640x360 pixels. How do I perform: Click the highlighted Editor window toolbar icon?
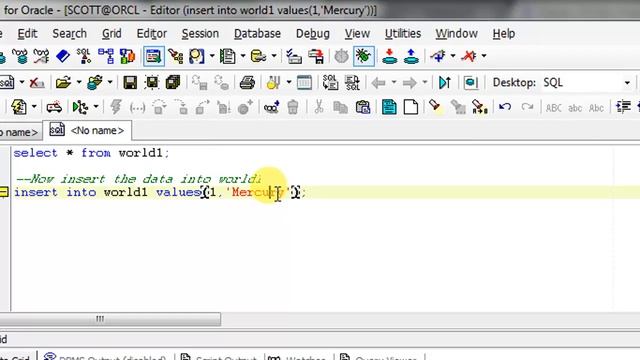tap(153, 56)
